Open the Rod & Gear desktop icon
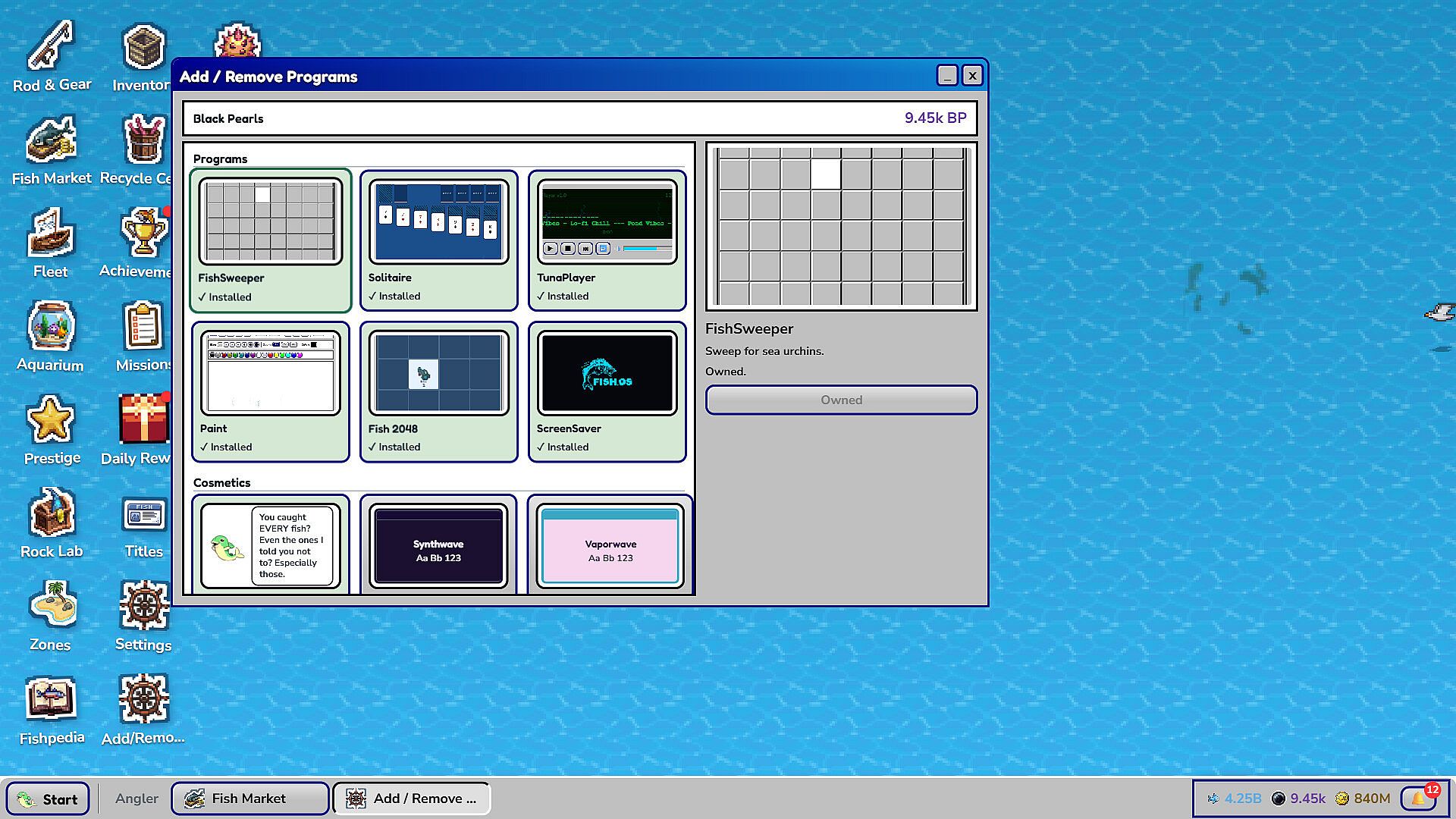Screen dimensions: 1456x819 tap(52, 57)
